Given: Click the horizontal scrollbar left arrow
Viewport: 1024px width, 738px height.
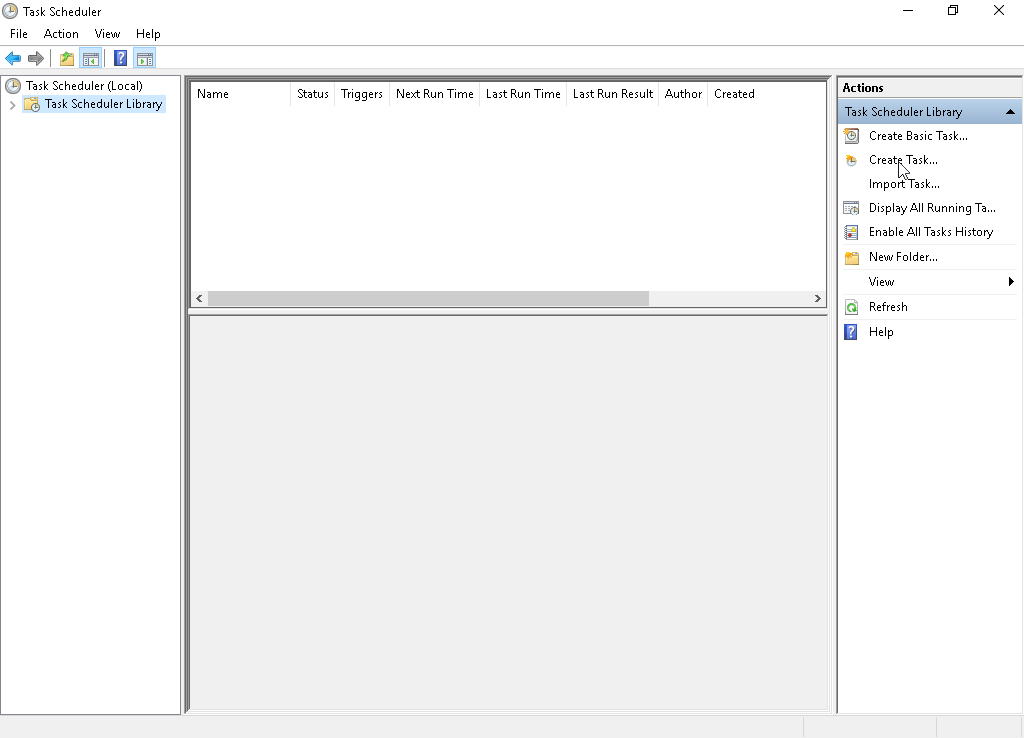Looking at the screenshot, I should (x=199, y=298).
